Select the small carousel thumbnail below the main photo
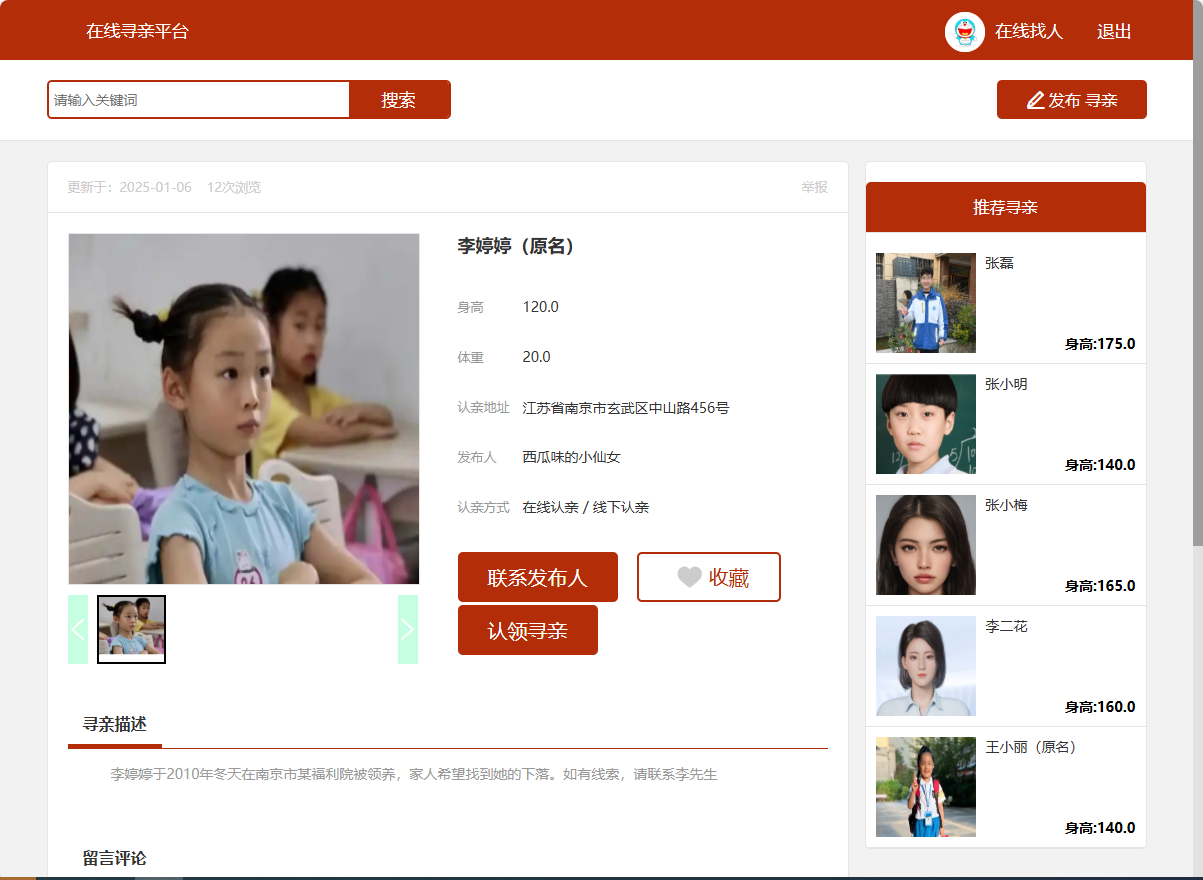Image resolution: width=1203 pixels, height=880 pixels. [131, 629]
